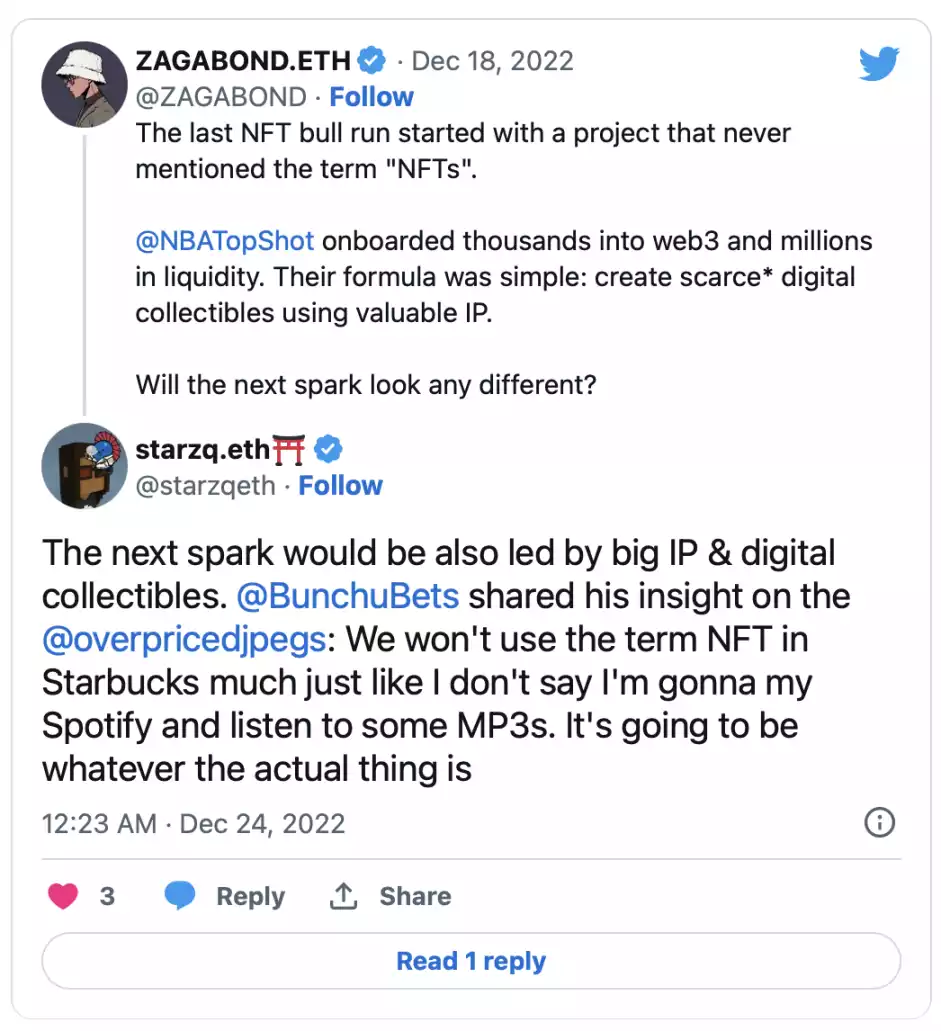This screenshot has height=1031, width=941.
Task: Open the @BunchuBets mention
Action: click(x=348, y=596)
